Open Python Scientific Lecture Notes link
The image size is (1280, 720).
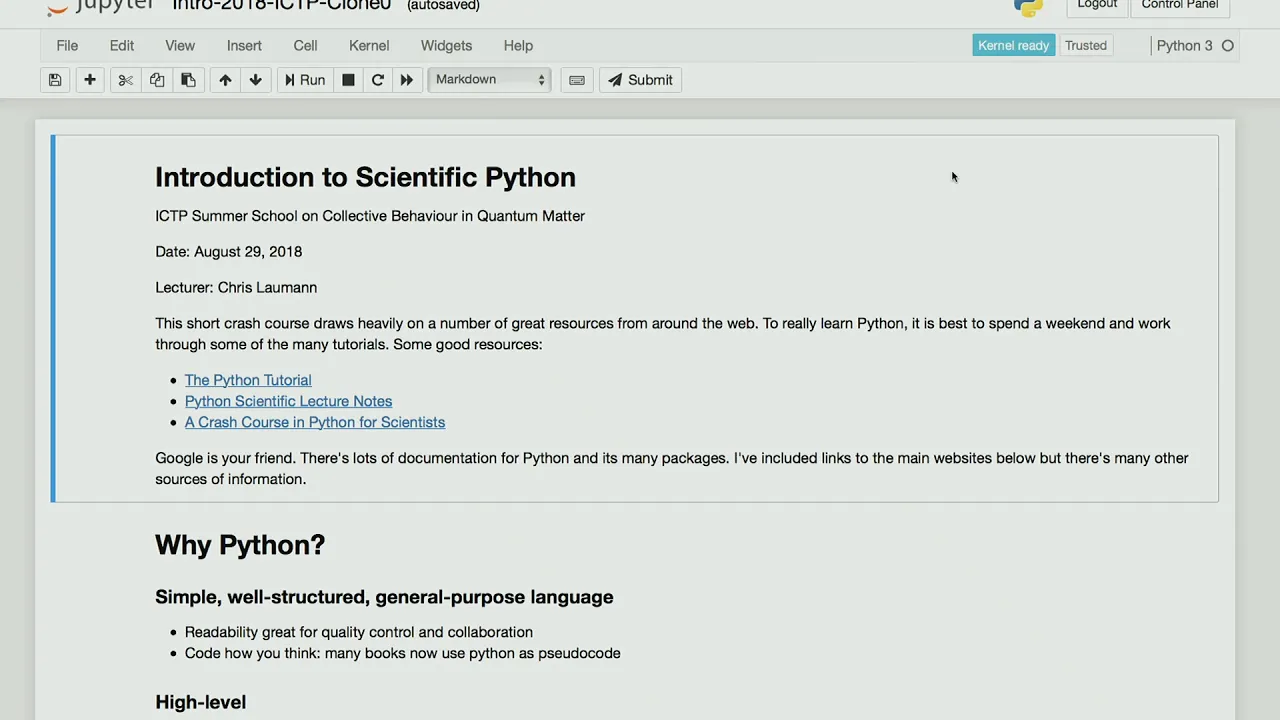click(288, 401)
